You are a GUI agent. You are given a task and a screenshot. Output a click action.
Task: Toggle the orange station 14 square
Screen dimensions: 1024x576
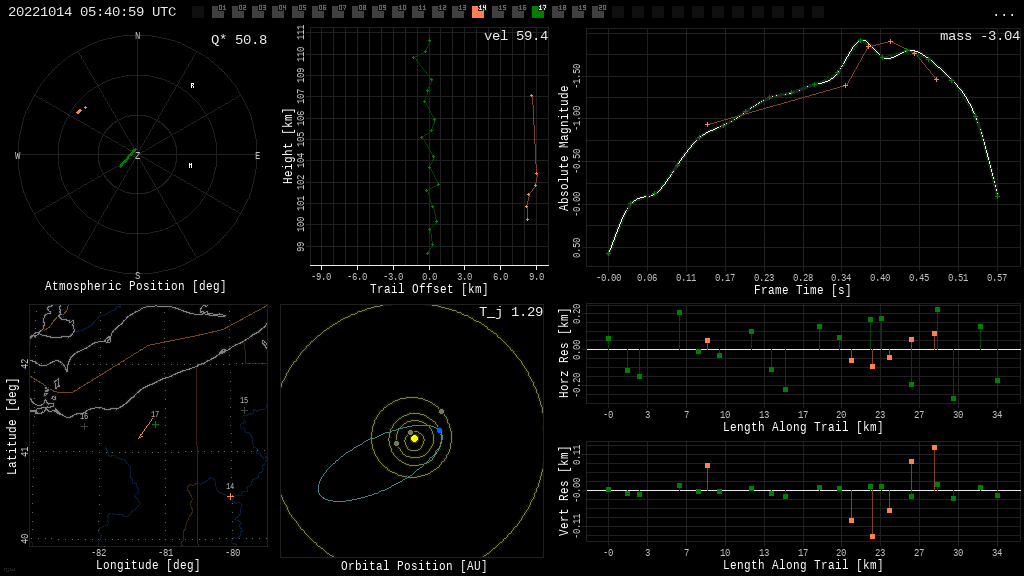tap(478, 12)
